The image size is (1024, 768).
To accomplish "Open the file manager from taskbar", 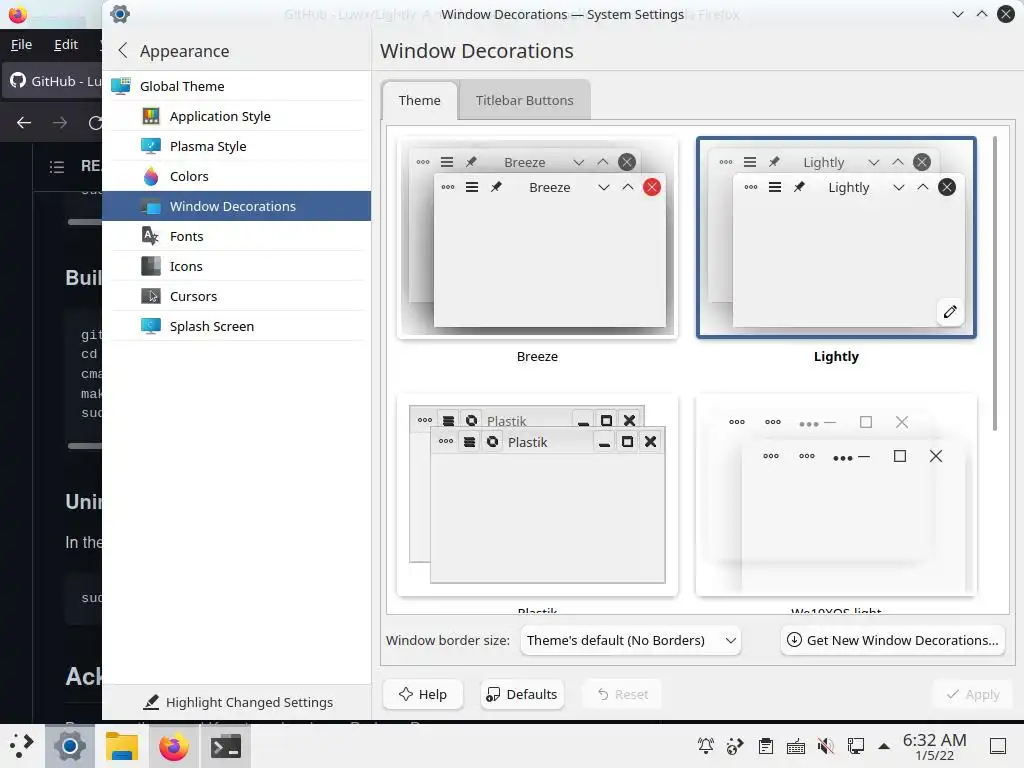I will [121, 746].
